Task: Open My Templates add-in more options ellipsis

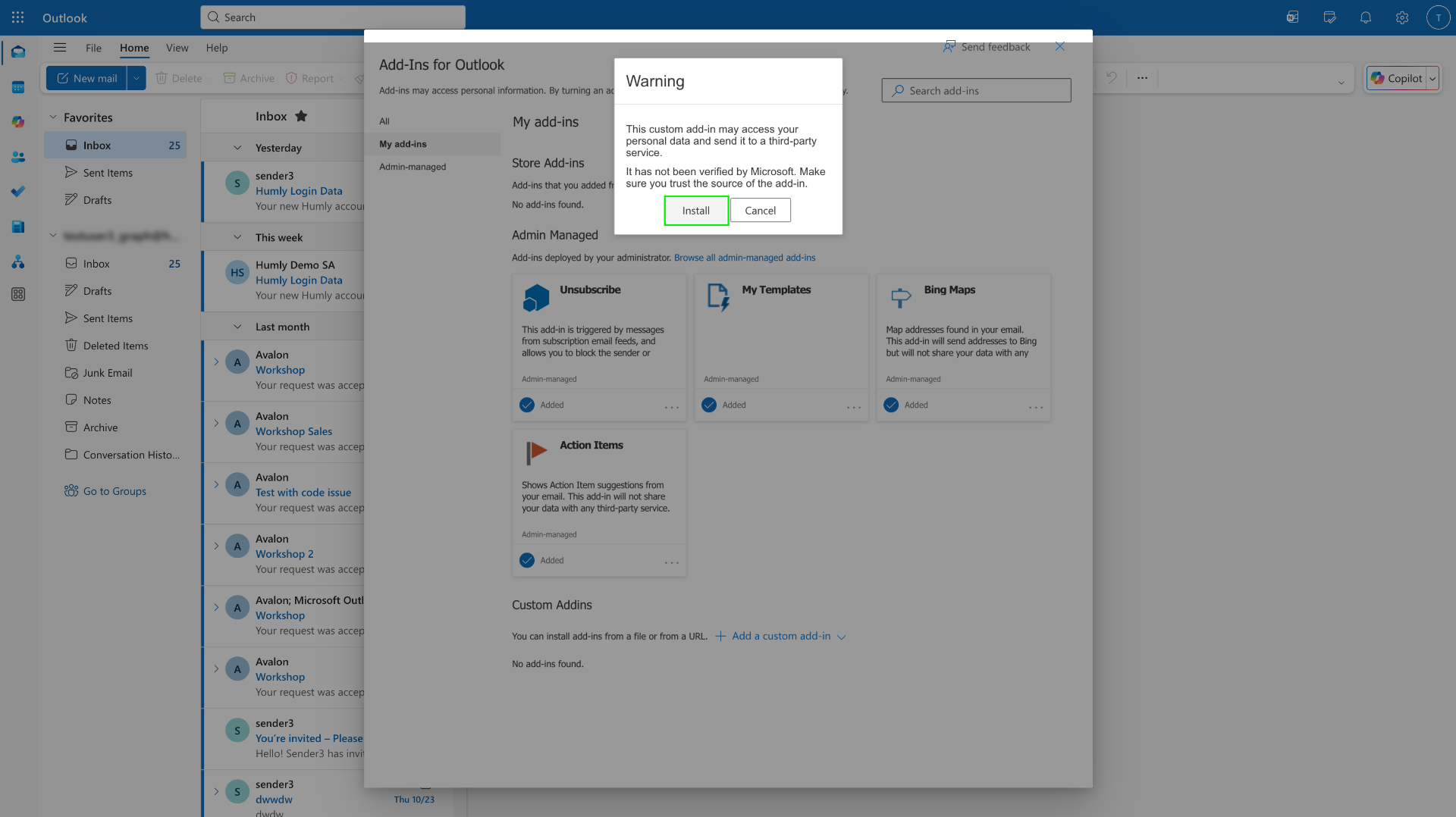Action: click(854, 406)
